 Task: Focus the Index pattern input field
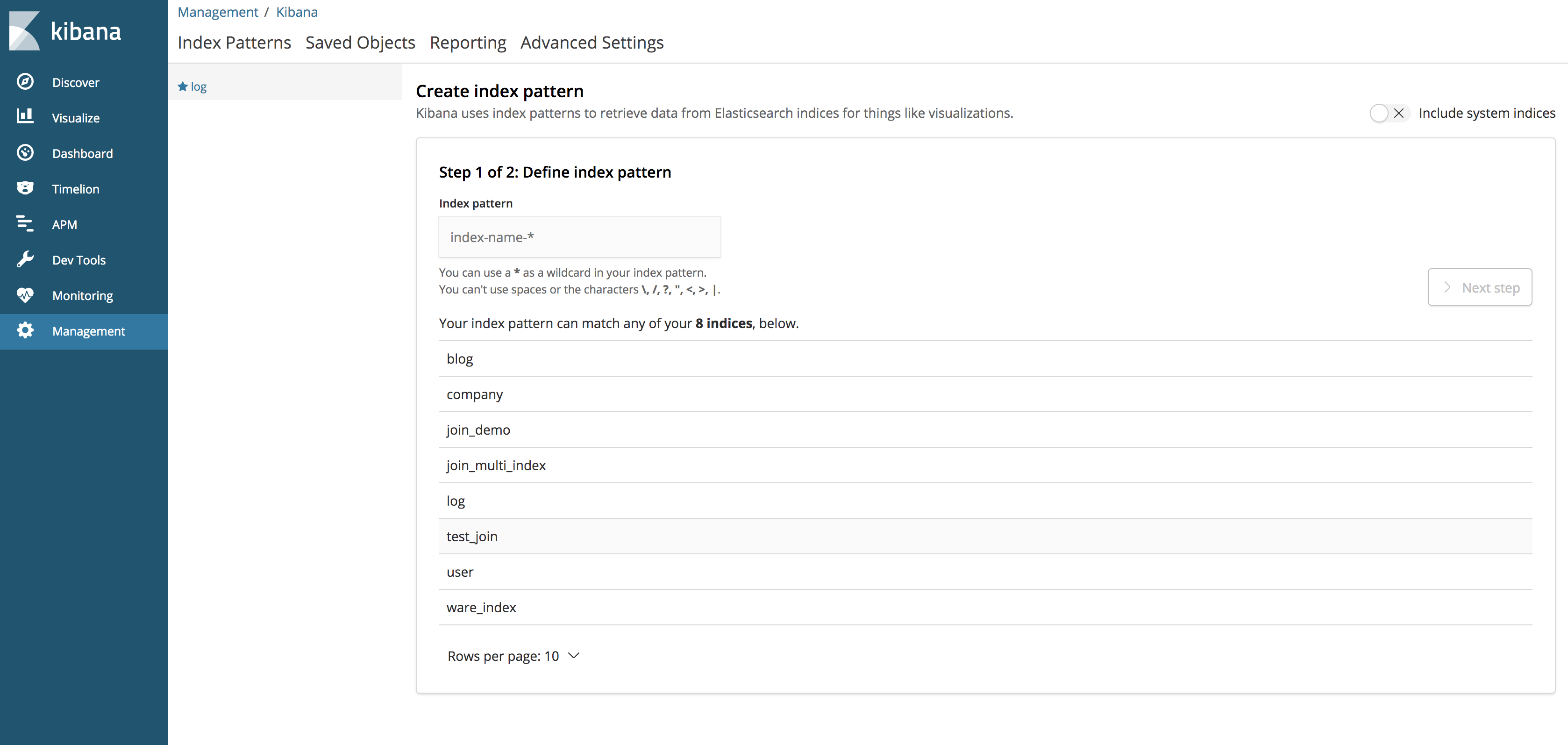point(579,237)
